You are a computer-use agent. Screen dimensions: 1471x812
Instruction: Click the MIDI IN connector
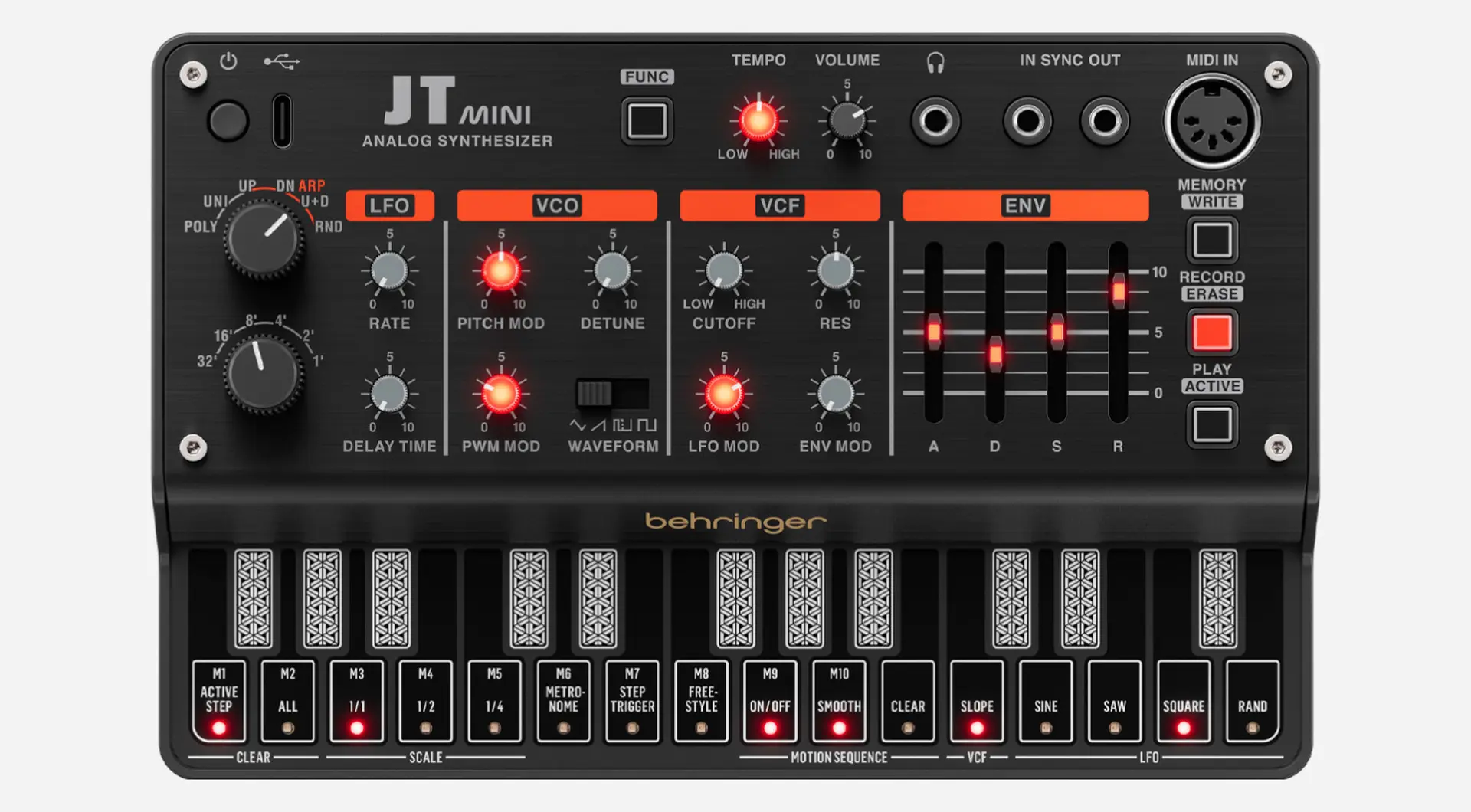tap(1211, 122)
